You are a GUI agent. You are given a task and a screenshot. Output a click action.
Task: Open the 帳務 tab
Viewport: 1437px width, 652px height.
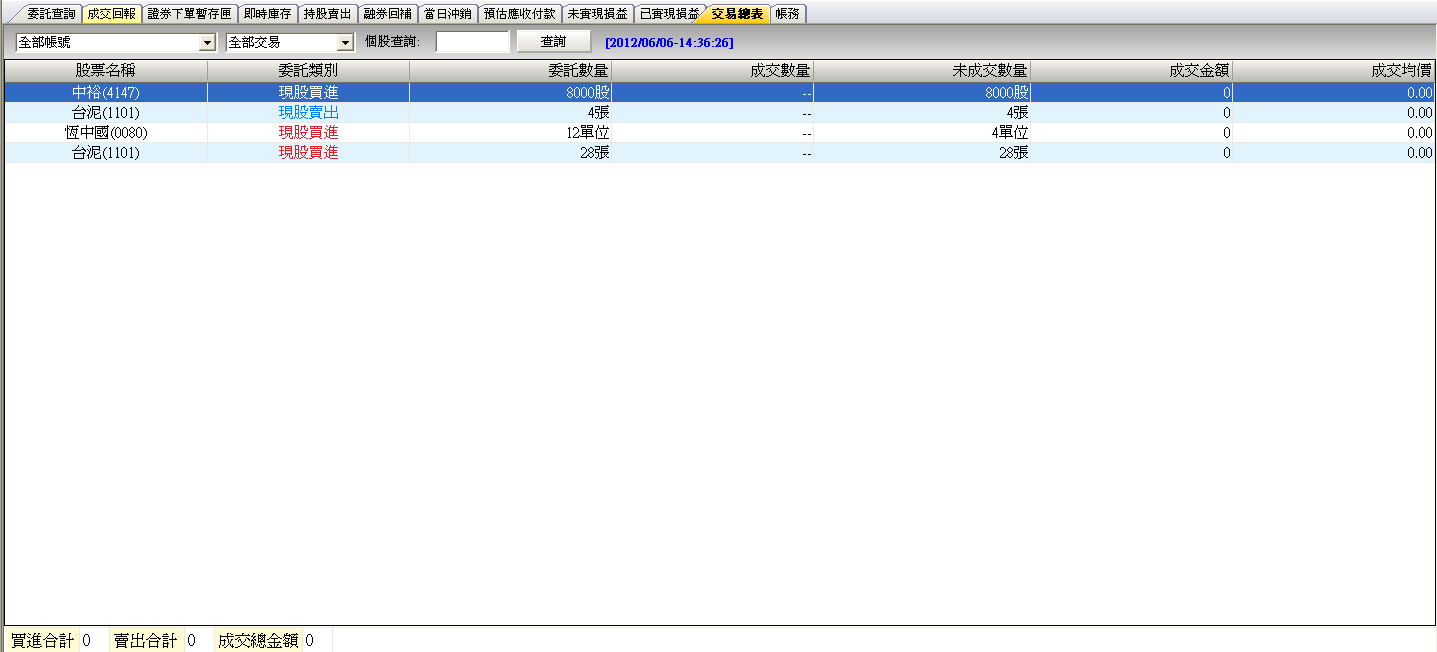tap(787, 14)
